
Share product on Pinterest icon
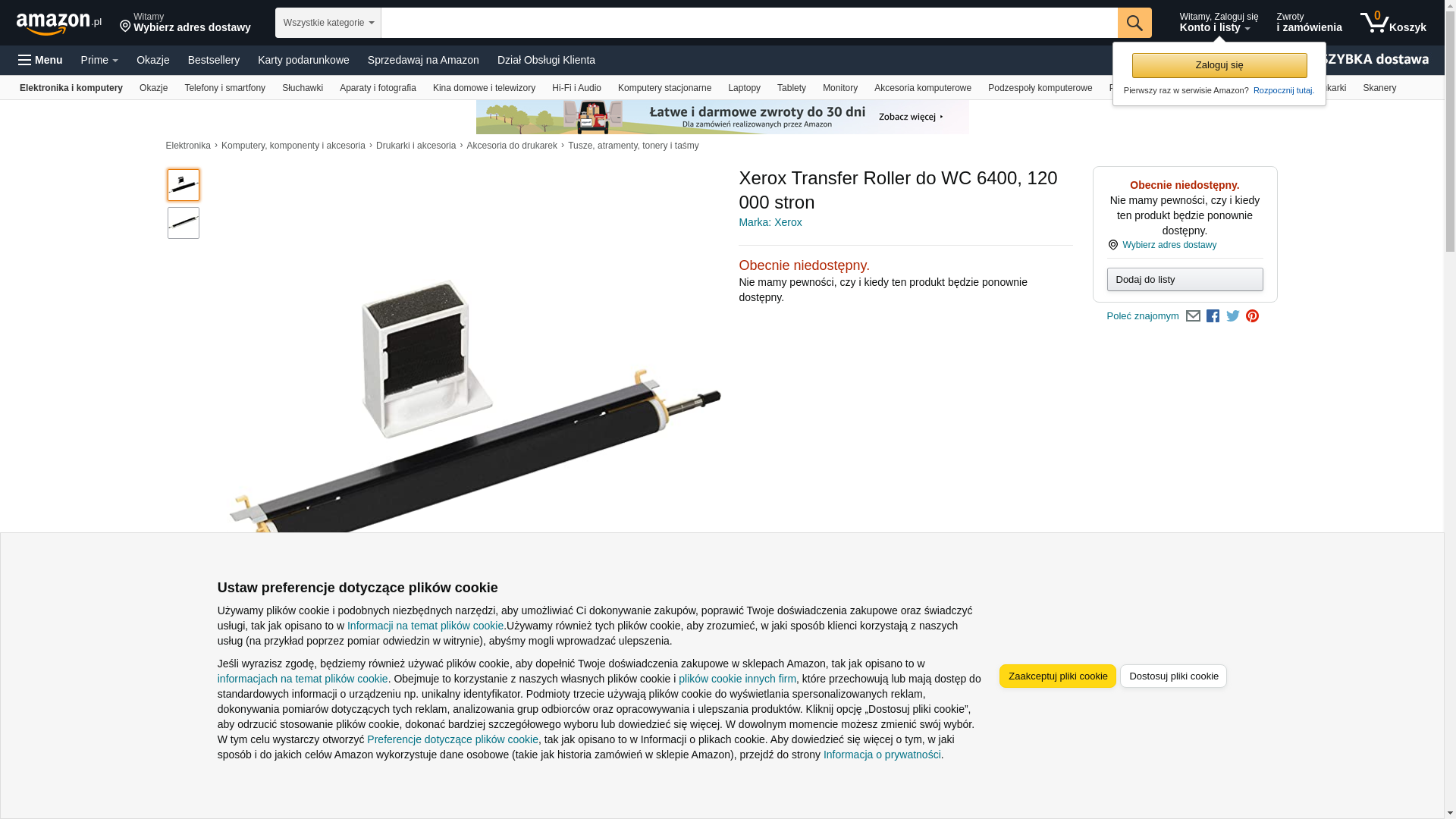(1252, 316)
